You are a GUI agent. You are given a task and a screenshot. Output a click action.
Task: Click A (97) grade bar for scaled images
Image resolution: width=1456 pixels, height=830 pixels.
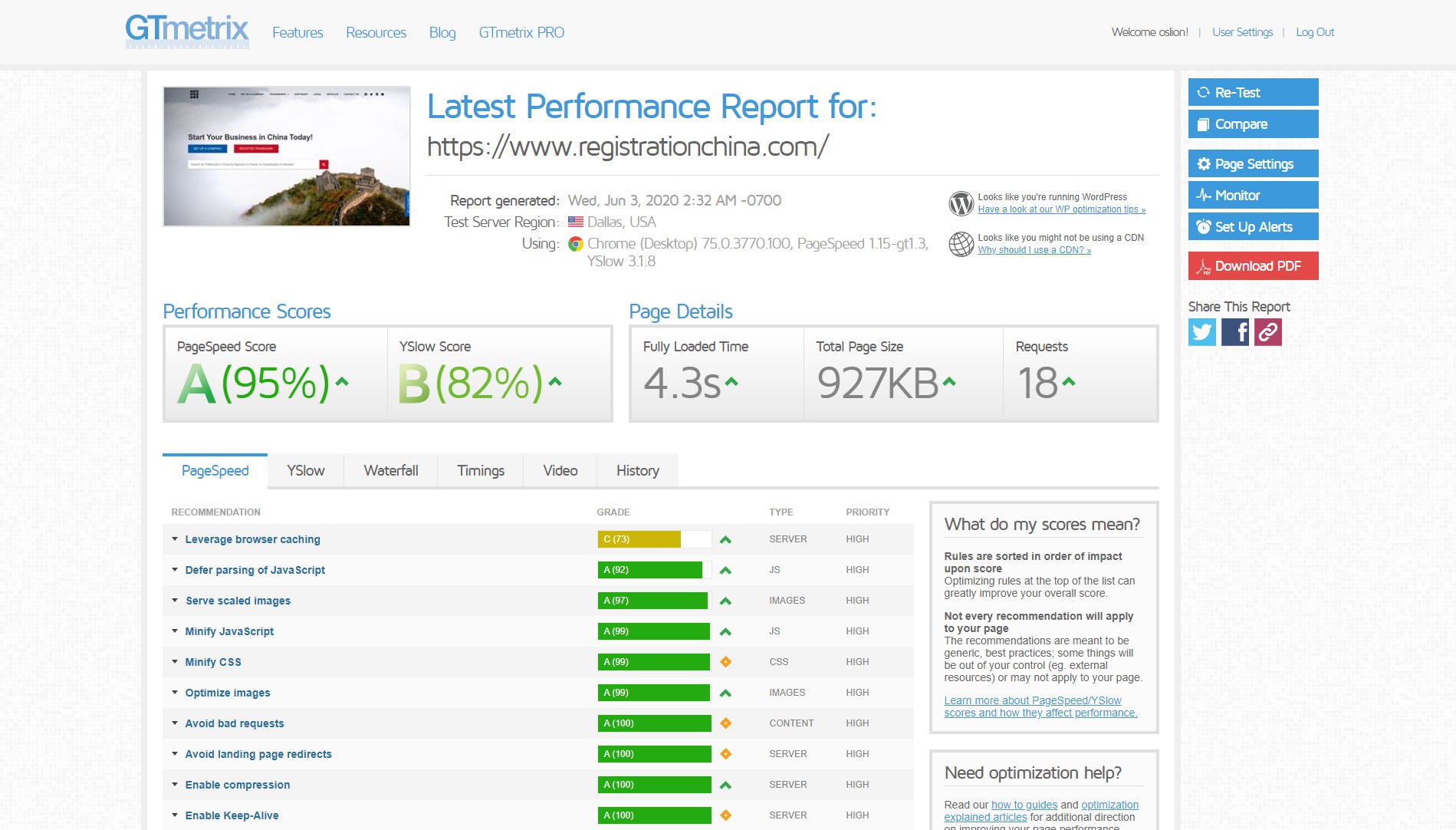click(654, 601)
